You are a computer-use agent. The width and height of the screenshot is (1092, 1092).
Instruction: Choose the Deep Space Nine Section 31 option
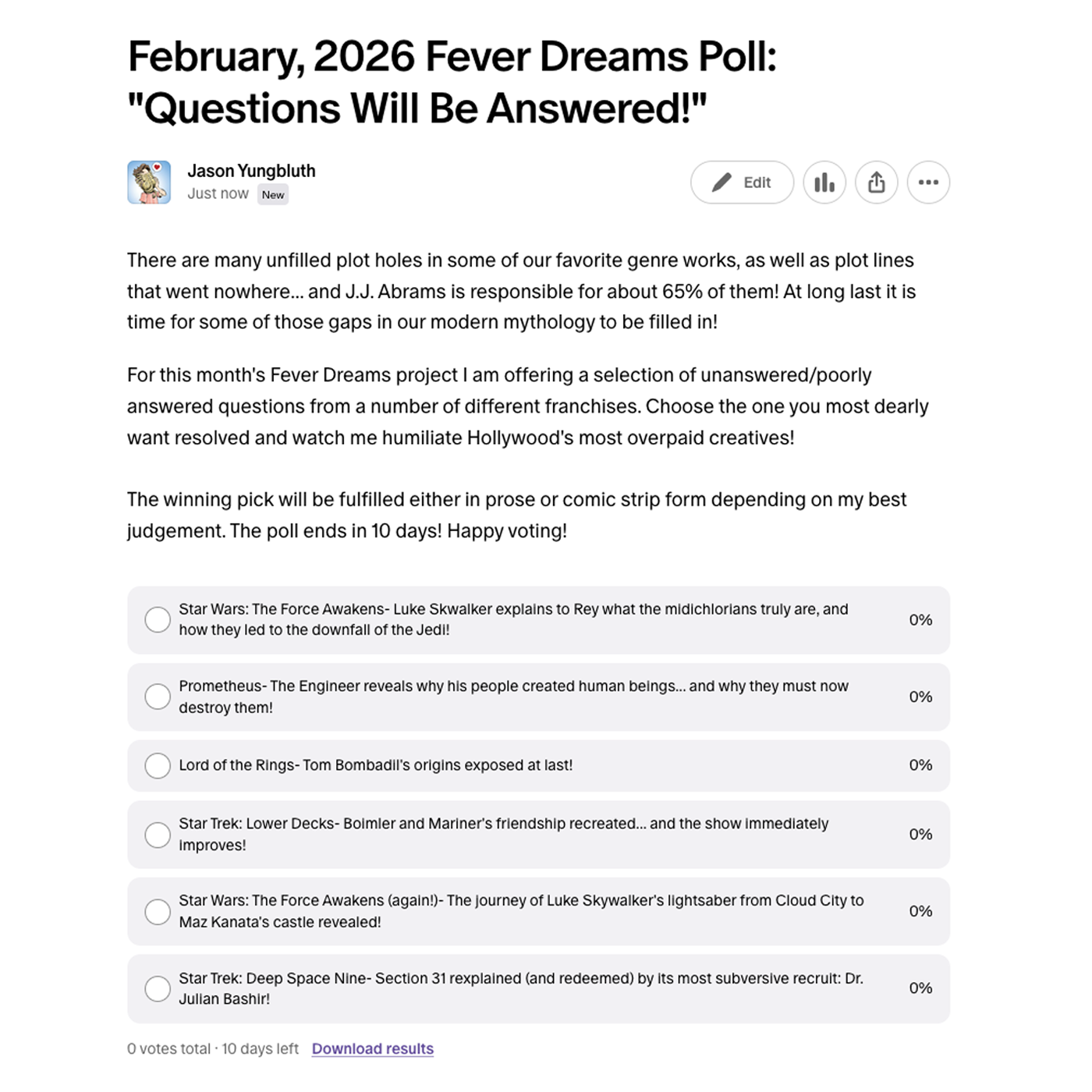tap(158, 988)
